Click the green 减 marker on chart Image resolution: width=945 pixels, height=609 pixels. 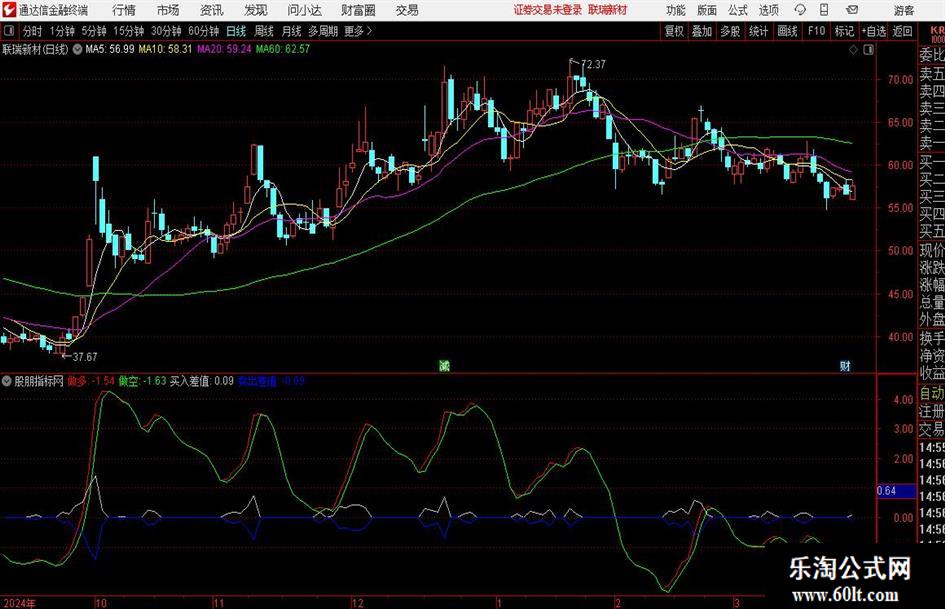click(x=444, y=365)
